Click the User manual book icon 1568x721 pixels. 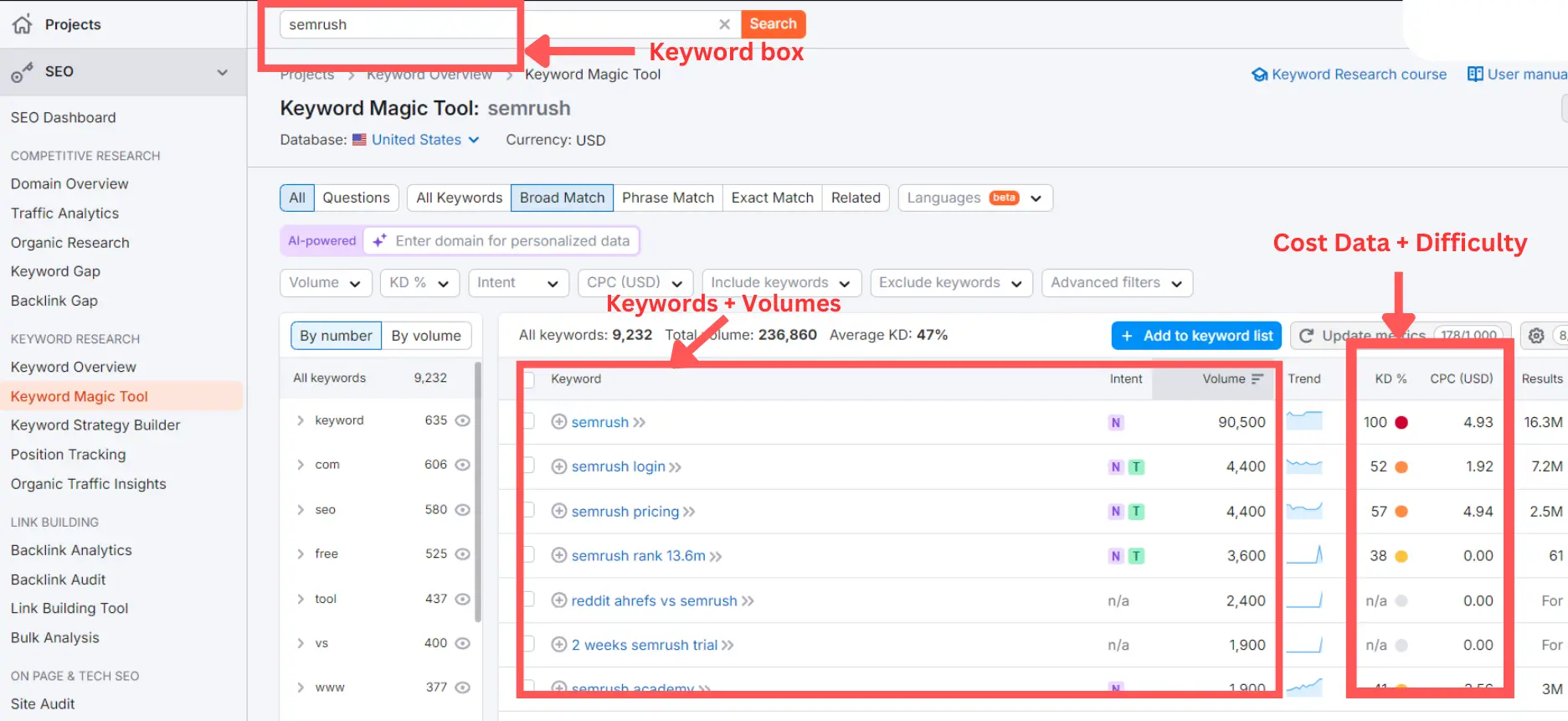pyautogui.click(x=1475, y=75)
